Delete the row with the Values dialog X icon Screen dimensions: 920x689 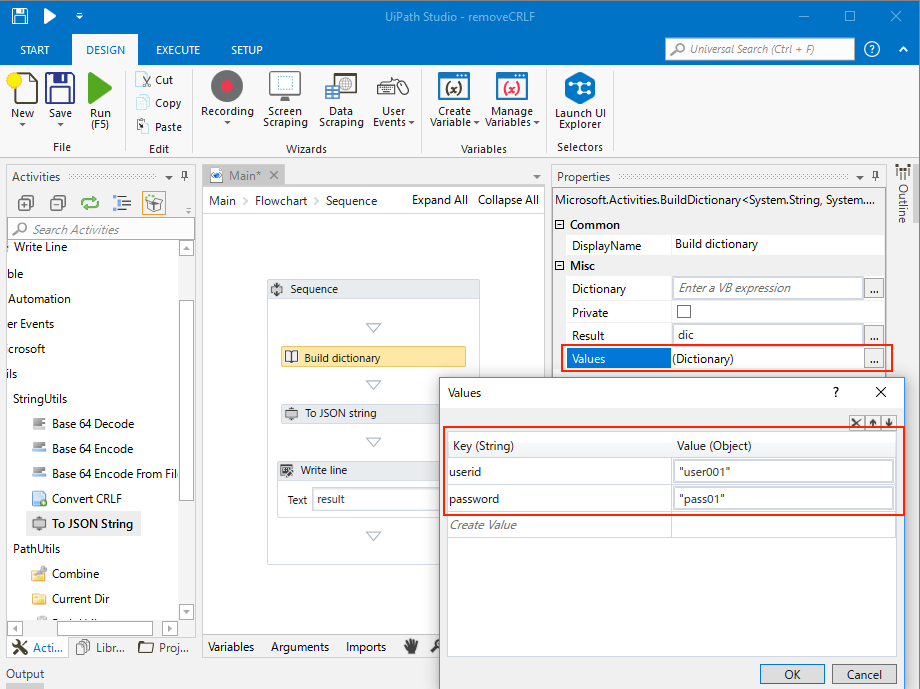point(856,423)
